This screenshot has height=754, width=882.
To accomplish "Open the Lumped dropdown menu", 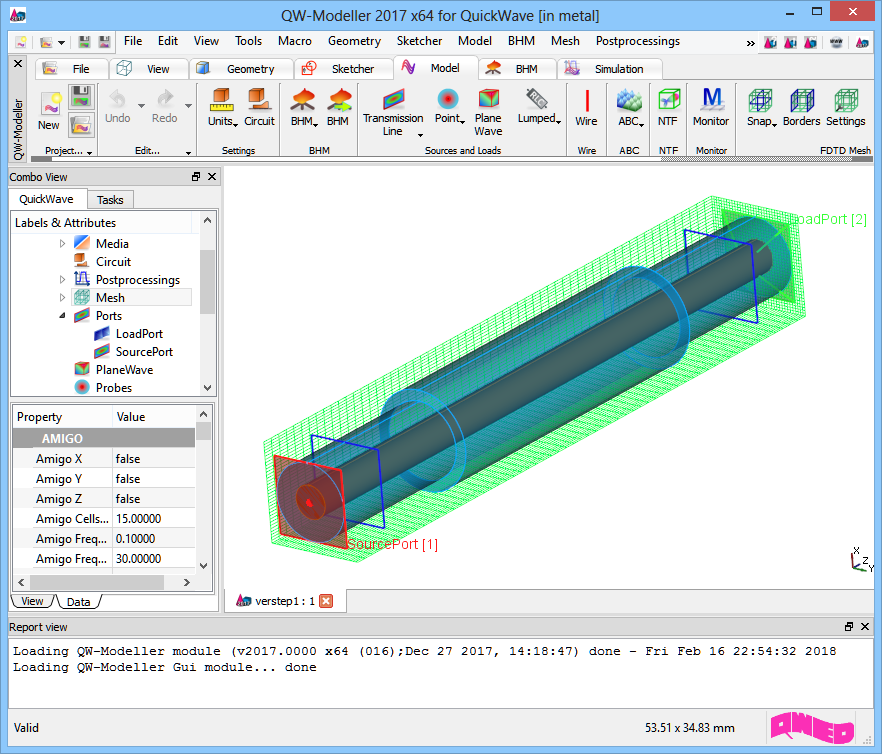I will pyautogui.click(x=538, y=119).
